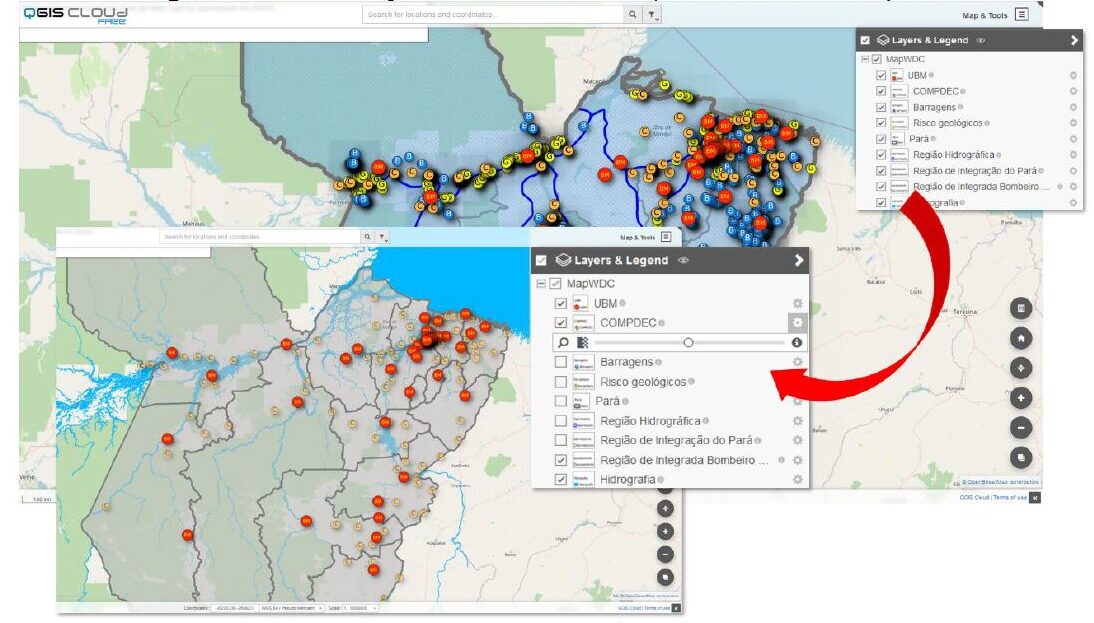Open COMPDEC layer settings gear in enlarged panel
The image size is (1094, 623).
[x=797, y=322]
